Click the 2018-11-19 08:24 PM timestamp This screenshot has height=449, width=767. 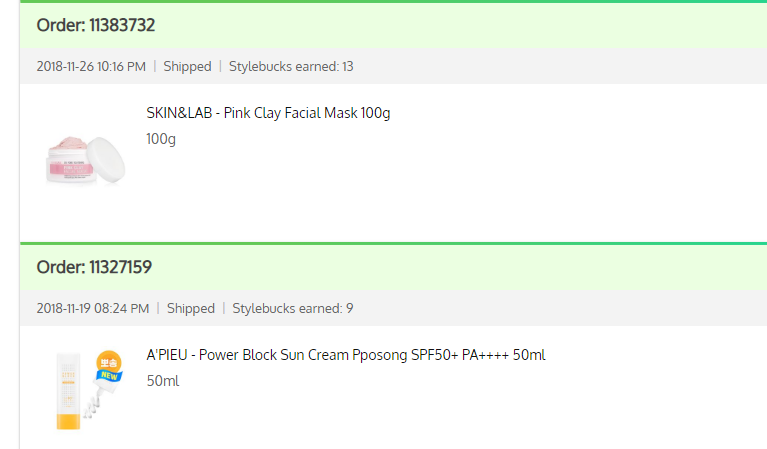pos(93,308)
